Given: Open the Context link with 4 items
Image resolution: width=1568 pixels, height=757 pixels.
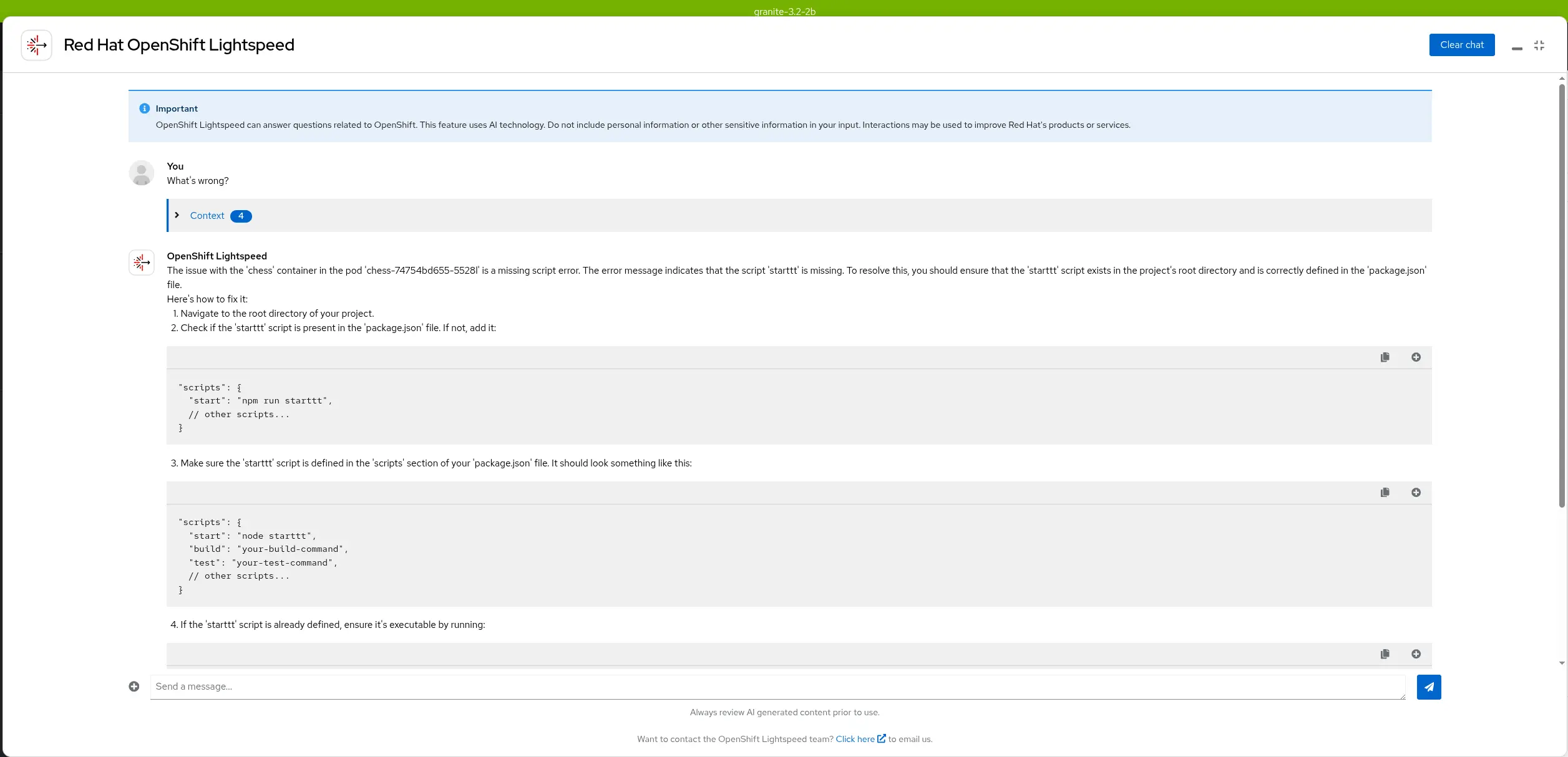Looking at the screenshot, I should click(207, 216).
